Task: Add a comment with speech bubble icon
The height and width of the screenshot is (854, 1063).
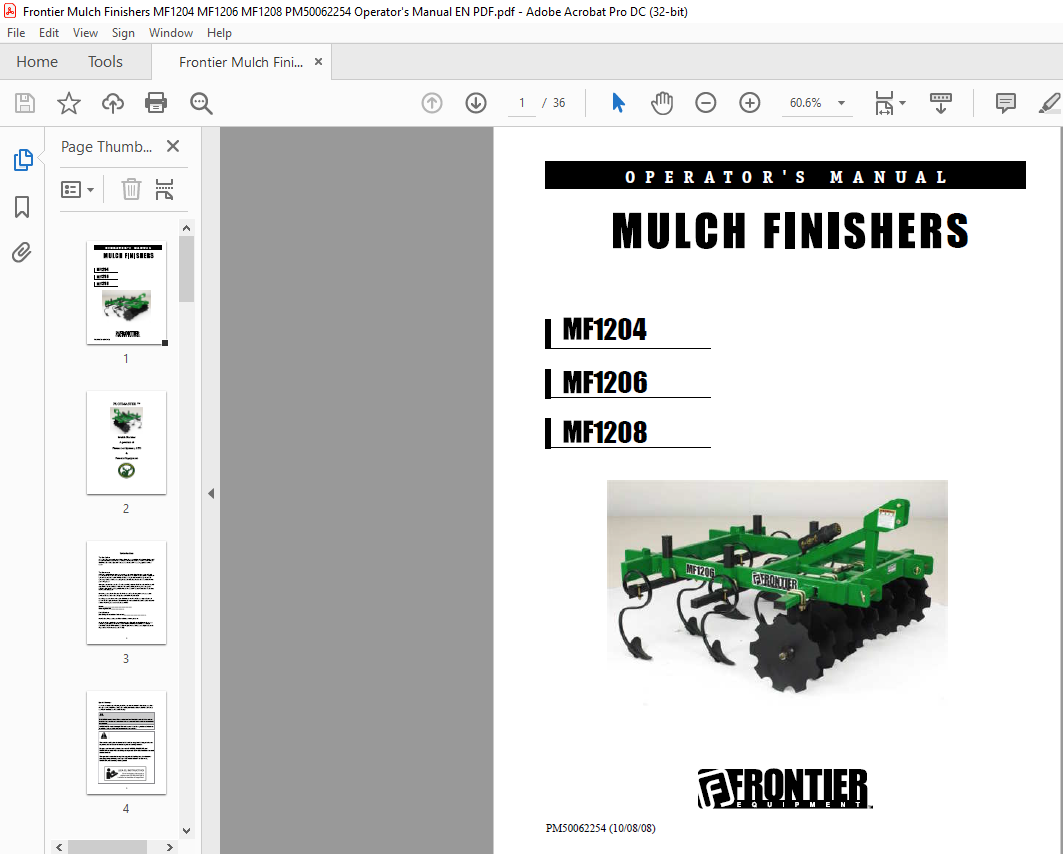Action: [1005, 103]
